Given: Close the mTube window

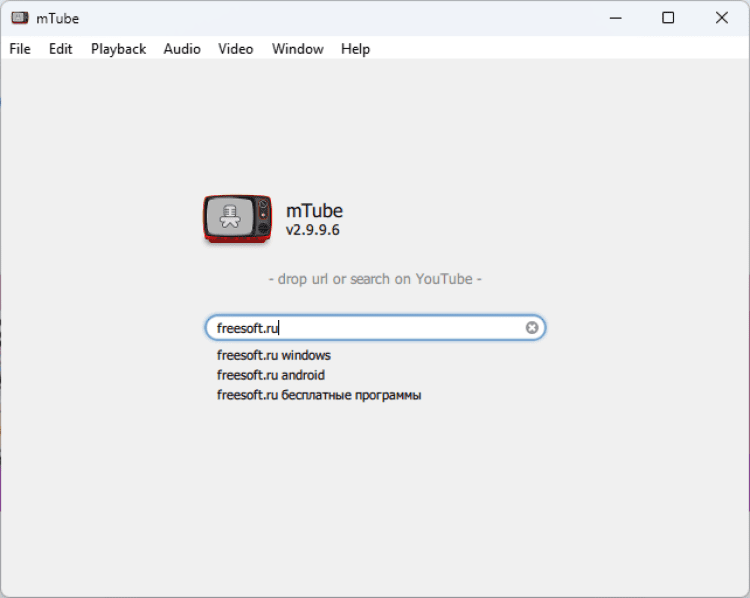Looking at the screenshot, I should [722, 18].
